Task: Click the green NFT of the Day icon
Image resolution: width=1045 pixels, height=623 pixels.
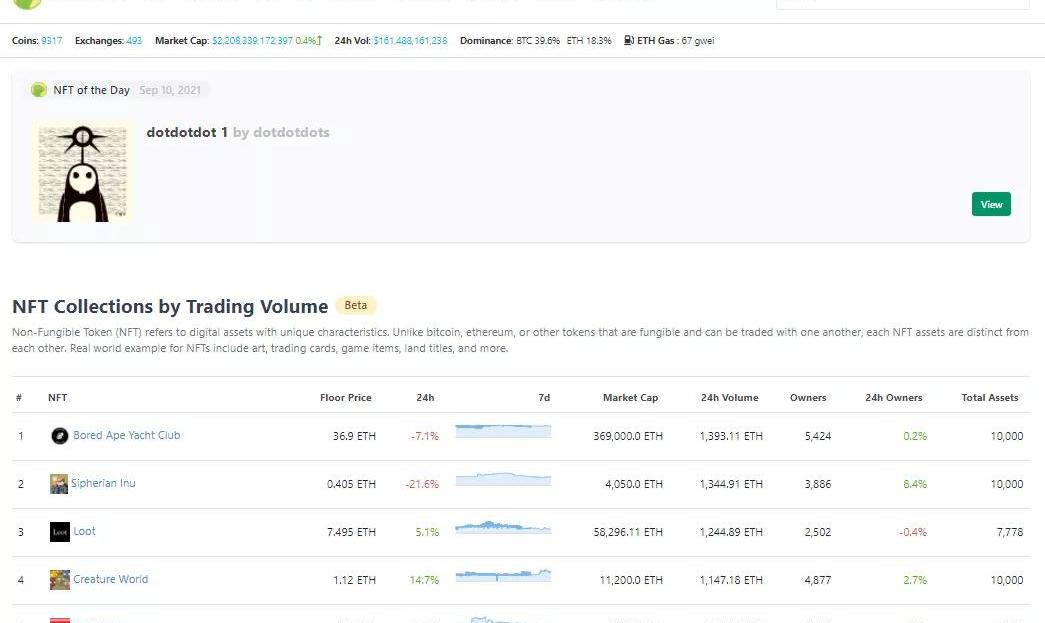Action: (39, 90)
